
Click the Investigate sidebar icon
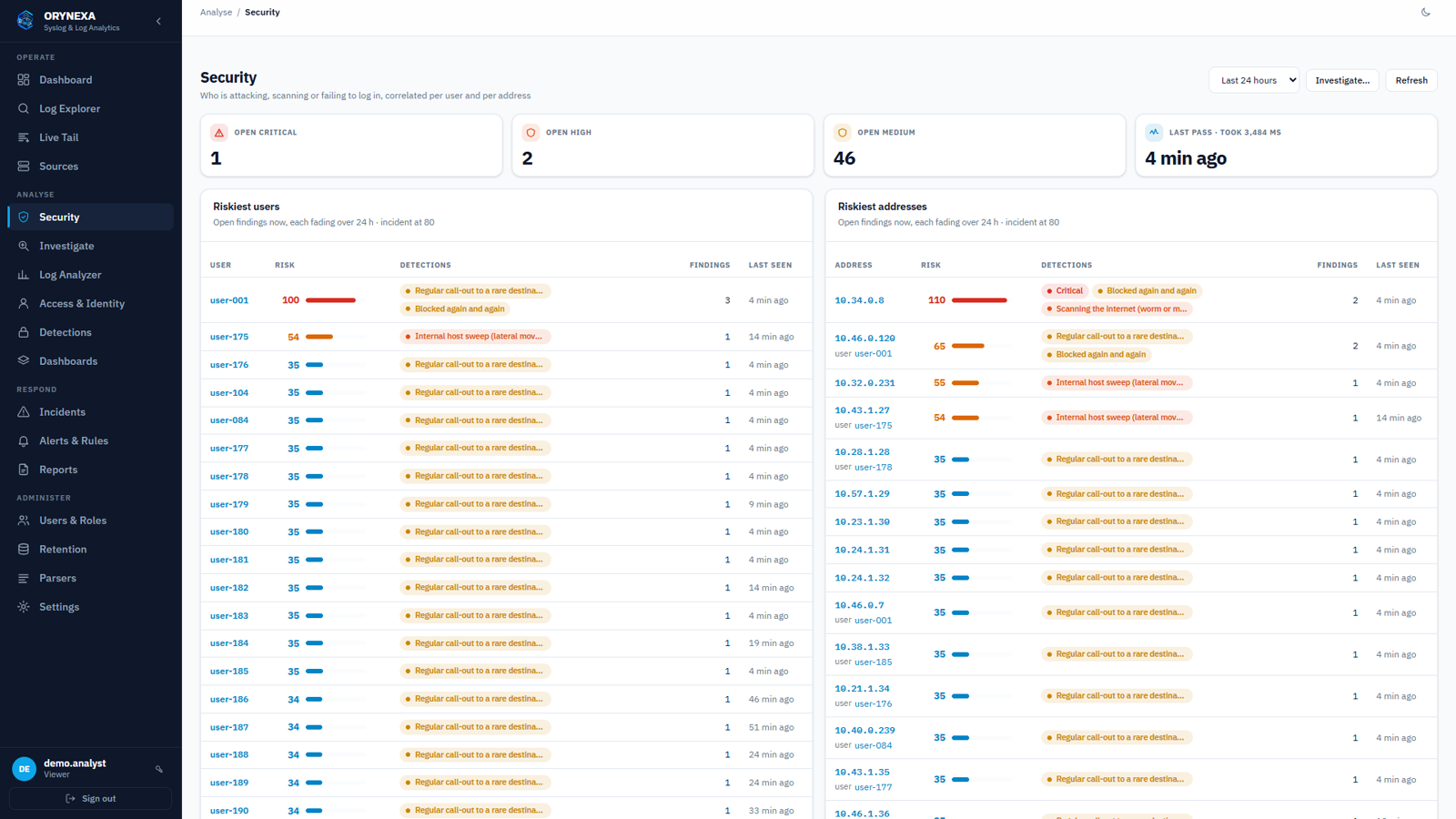[24, 246]
